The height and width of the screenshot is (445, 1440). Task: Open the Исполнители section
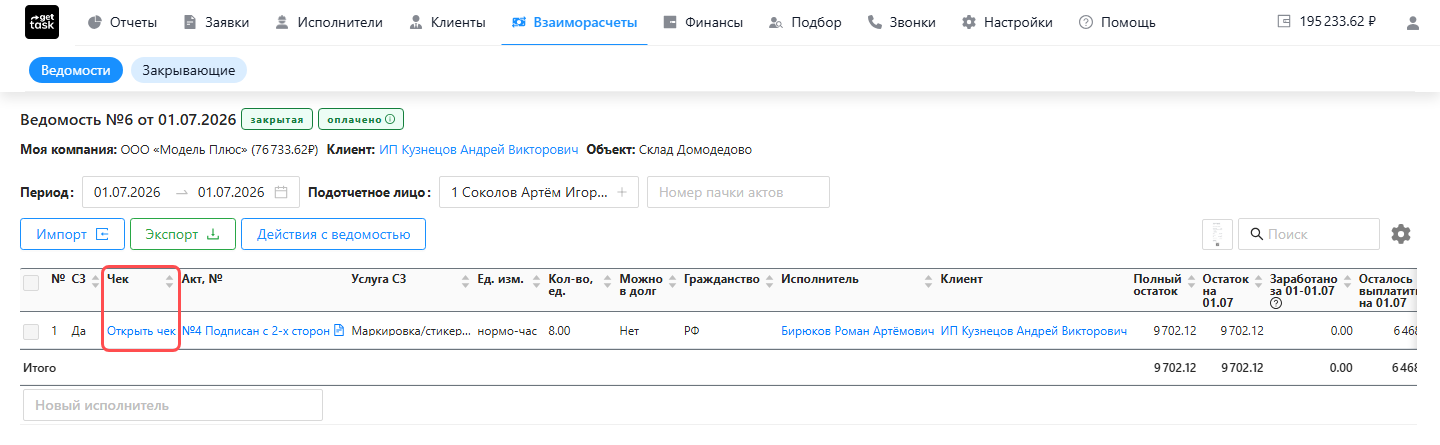tap(328, 22)
